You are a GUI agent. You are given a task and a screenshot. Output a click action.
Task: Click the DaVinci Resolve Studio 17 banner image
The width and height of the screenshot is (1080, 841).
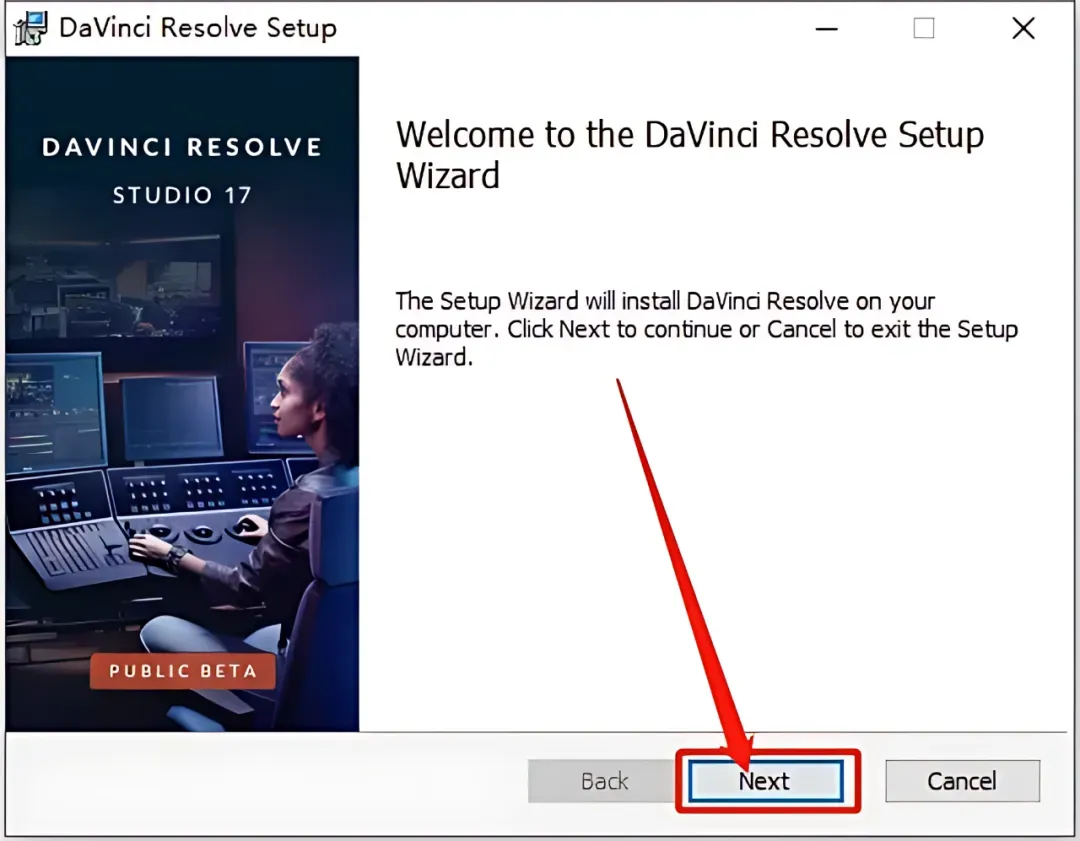click(183, 394)
